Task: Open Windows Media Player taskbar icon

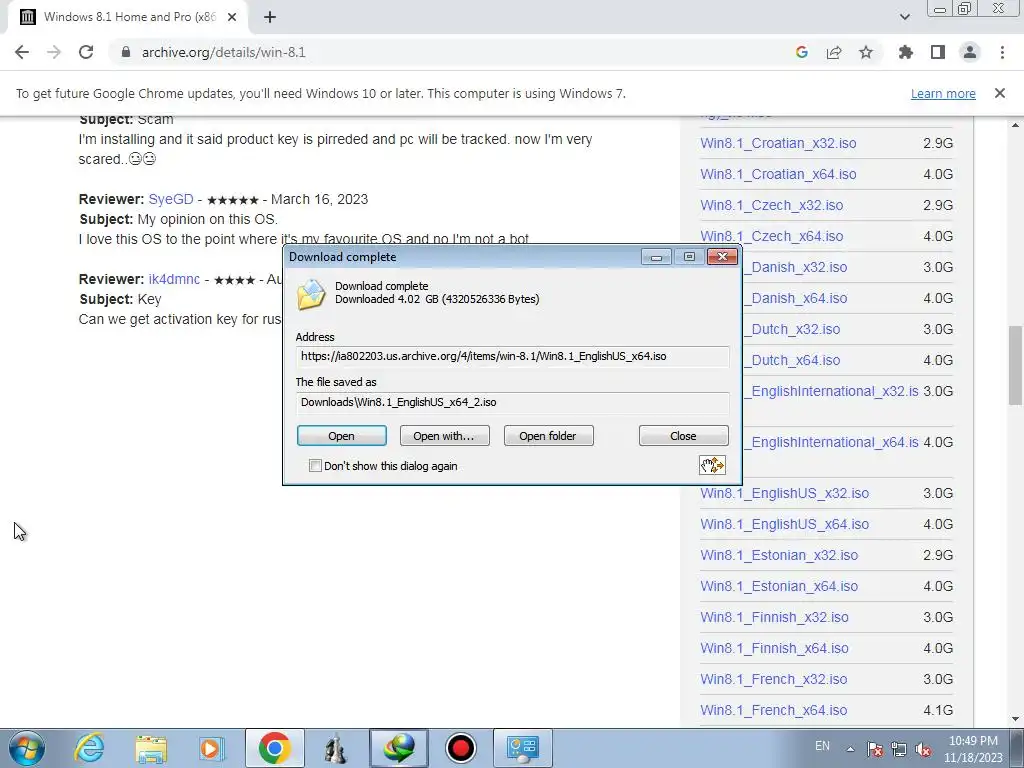Action: click(212, 748)
